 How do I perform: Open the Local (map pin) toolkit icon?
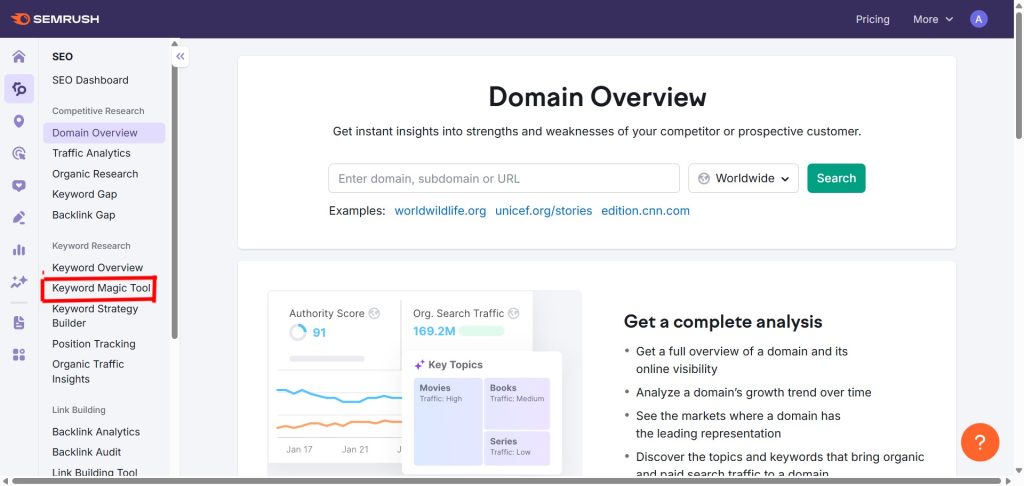coord(18,121)
